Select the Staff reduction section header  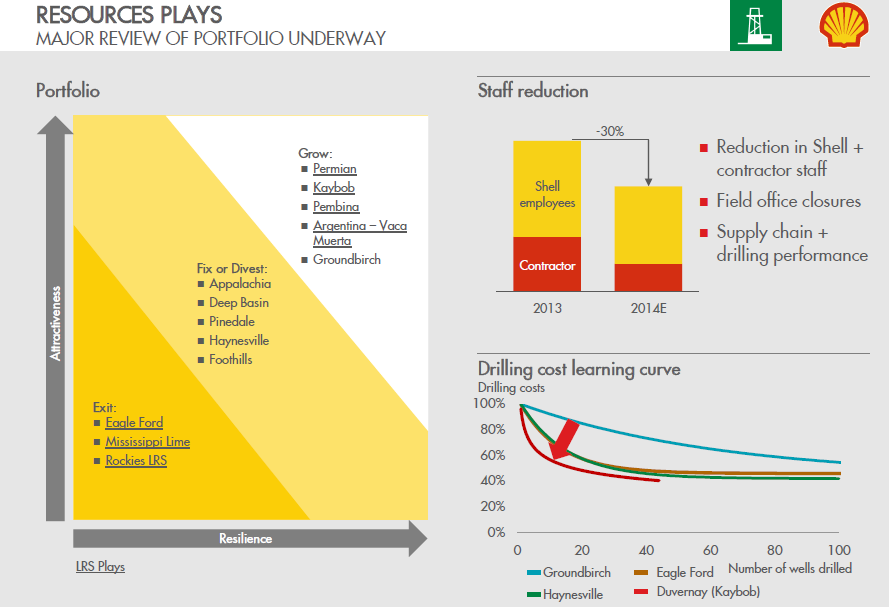pos(532,90)
